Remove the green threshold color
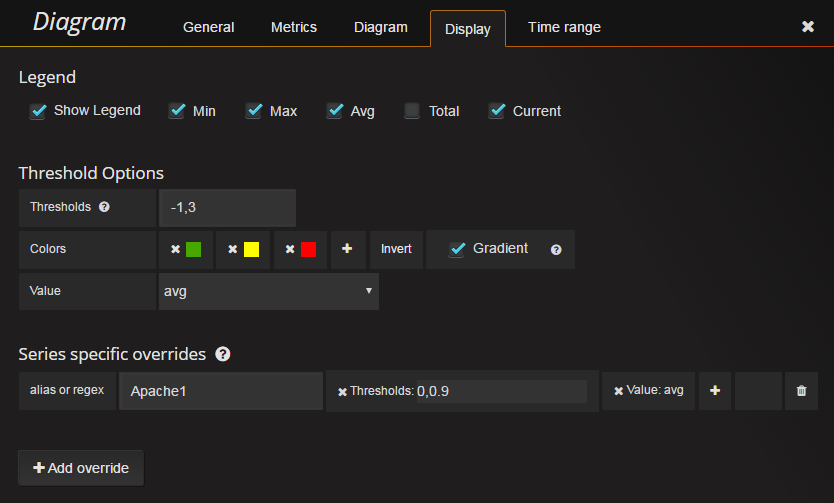This screenshot has height=503, width=834. tap(176, 249)
